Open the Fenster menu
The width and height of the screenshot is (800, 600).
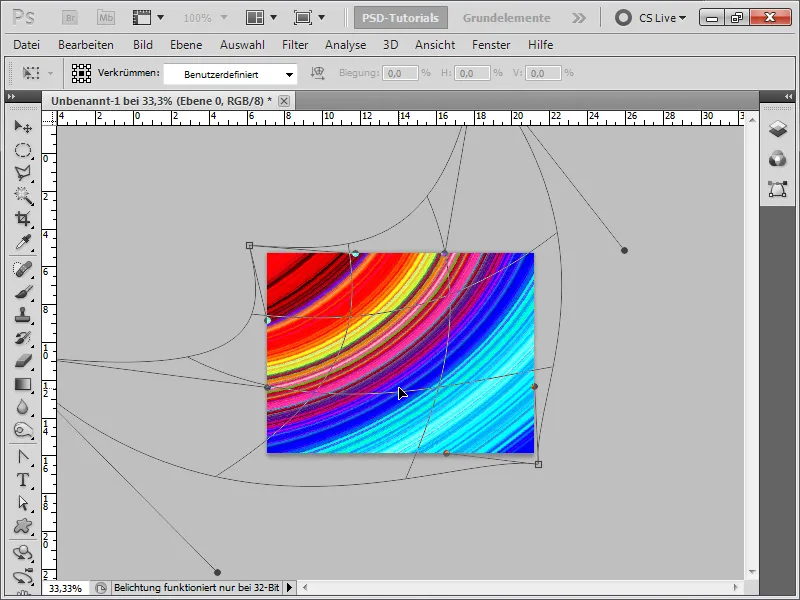[x=491, y=45]
